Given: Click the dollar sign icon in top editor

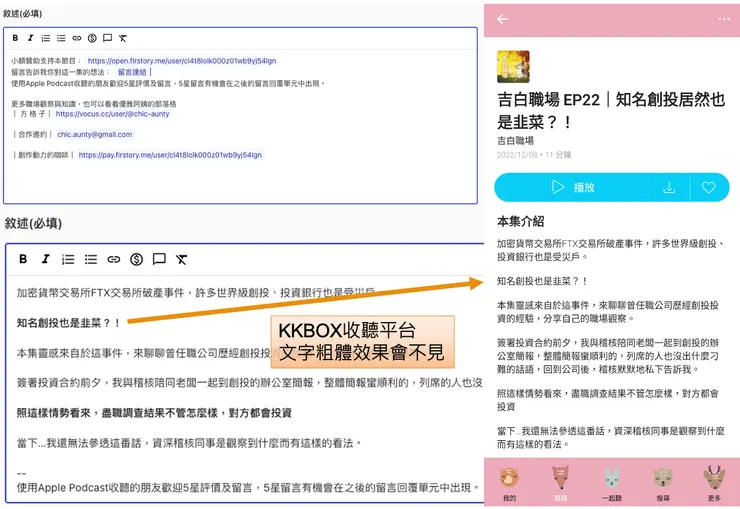Looking at the screenshot, I should 92,38.
